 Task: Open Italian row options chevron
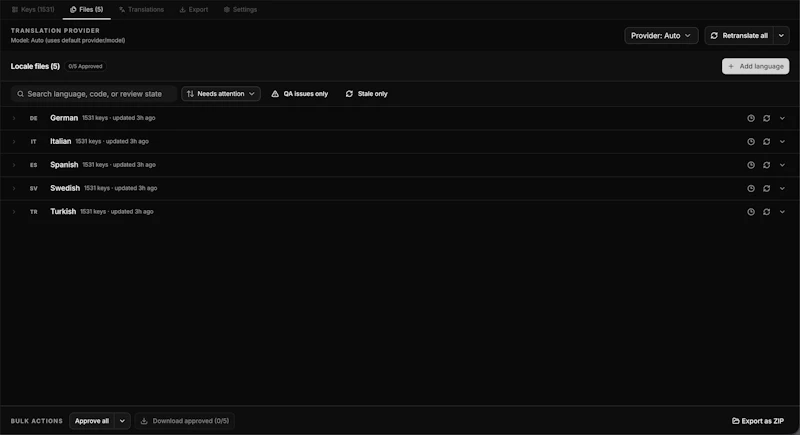click(782, 142)
